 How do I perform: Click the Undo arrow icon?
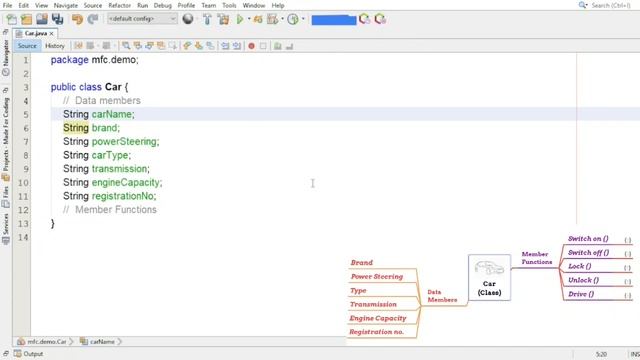77,19
